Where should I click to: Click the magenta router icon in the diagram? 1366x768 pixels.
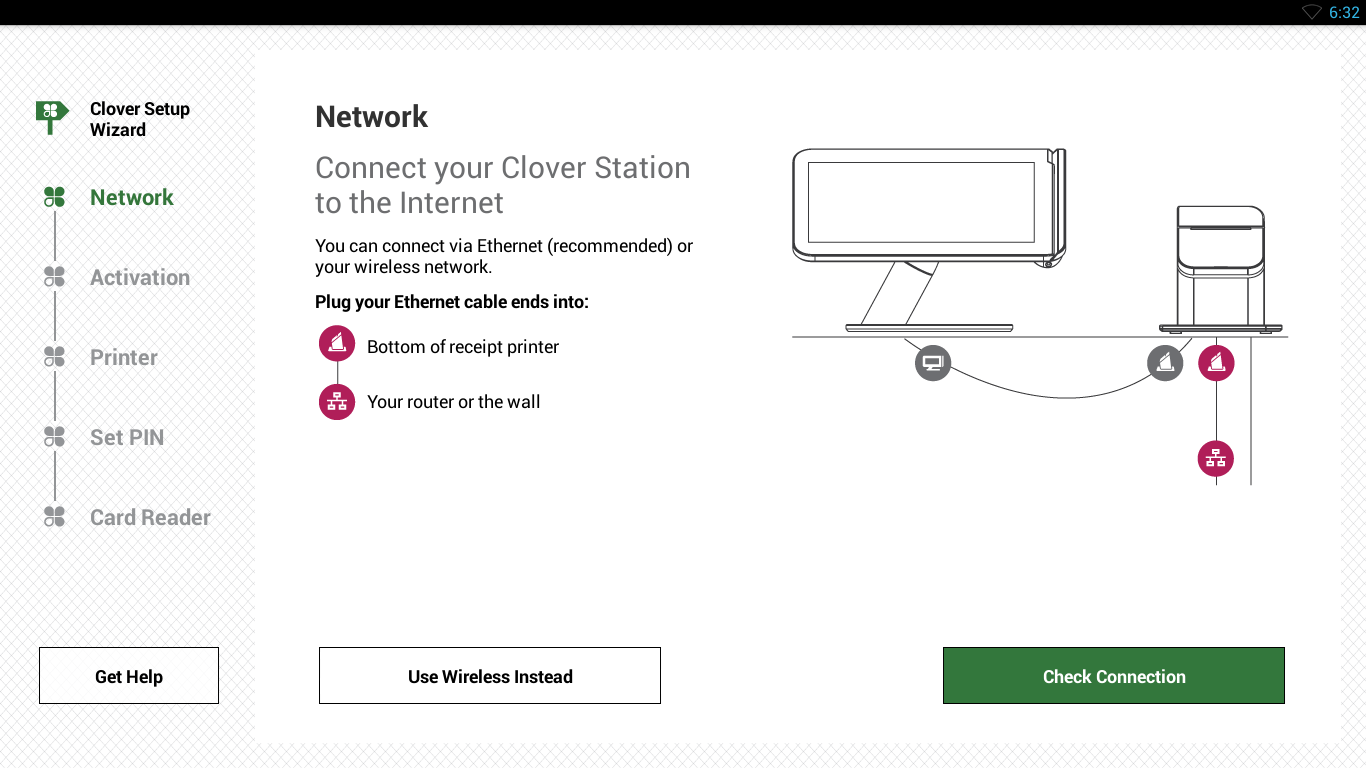(1215, 459)
